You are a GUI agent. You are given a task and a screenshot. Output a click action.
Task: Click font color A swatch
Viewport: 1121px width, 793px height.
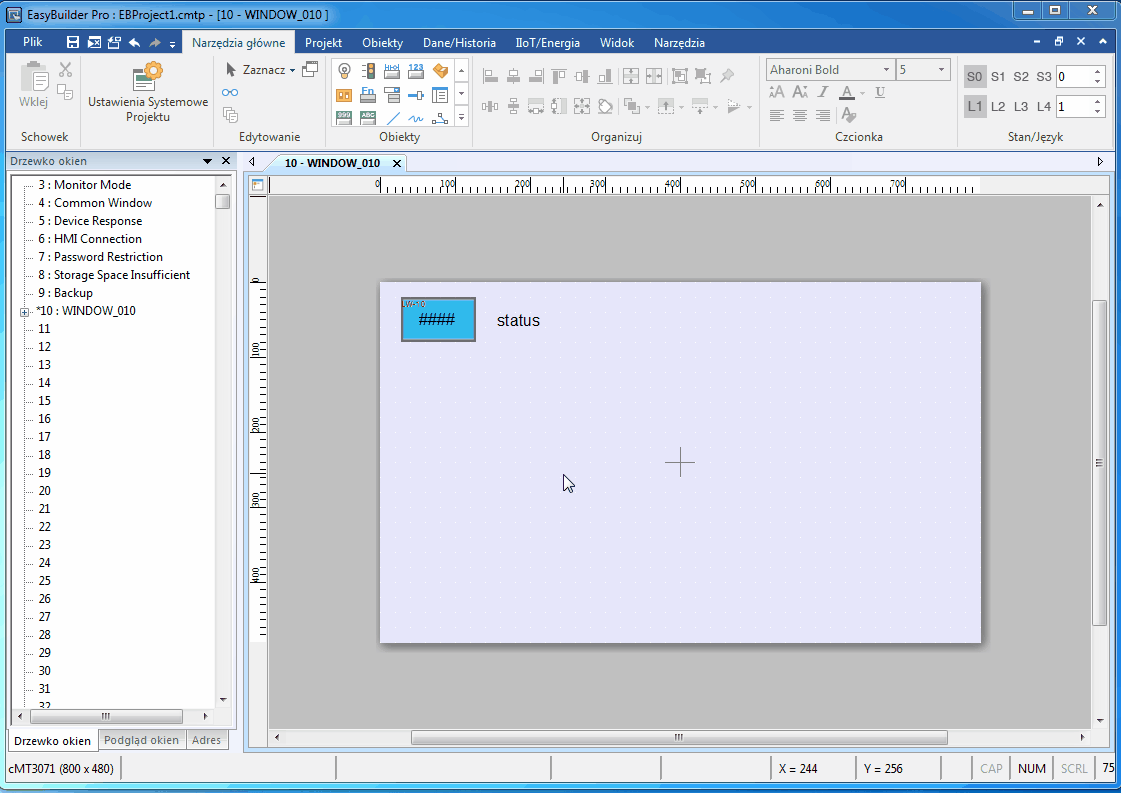click(x=847, y=92)
